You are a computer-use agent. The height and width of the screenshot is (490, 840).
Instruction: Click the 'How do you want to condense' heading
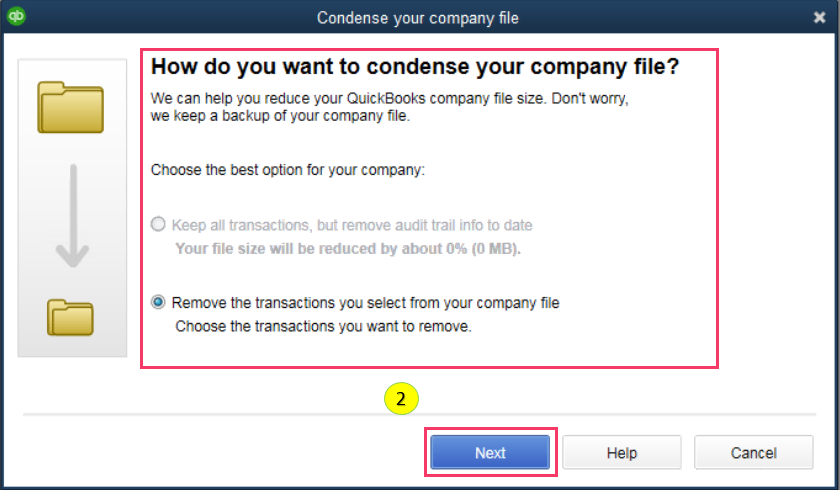[414, 68]
